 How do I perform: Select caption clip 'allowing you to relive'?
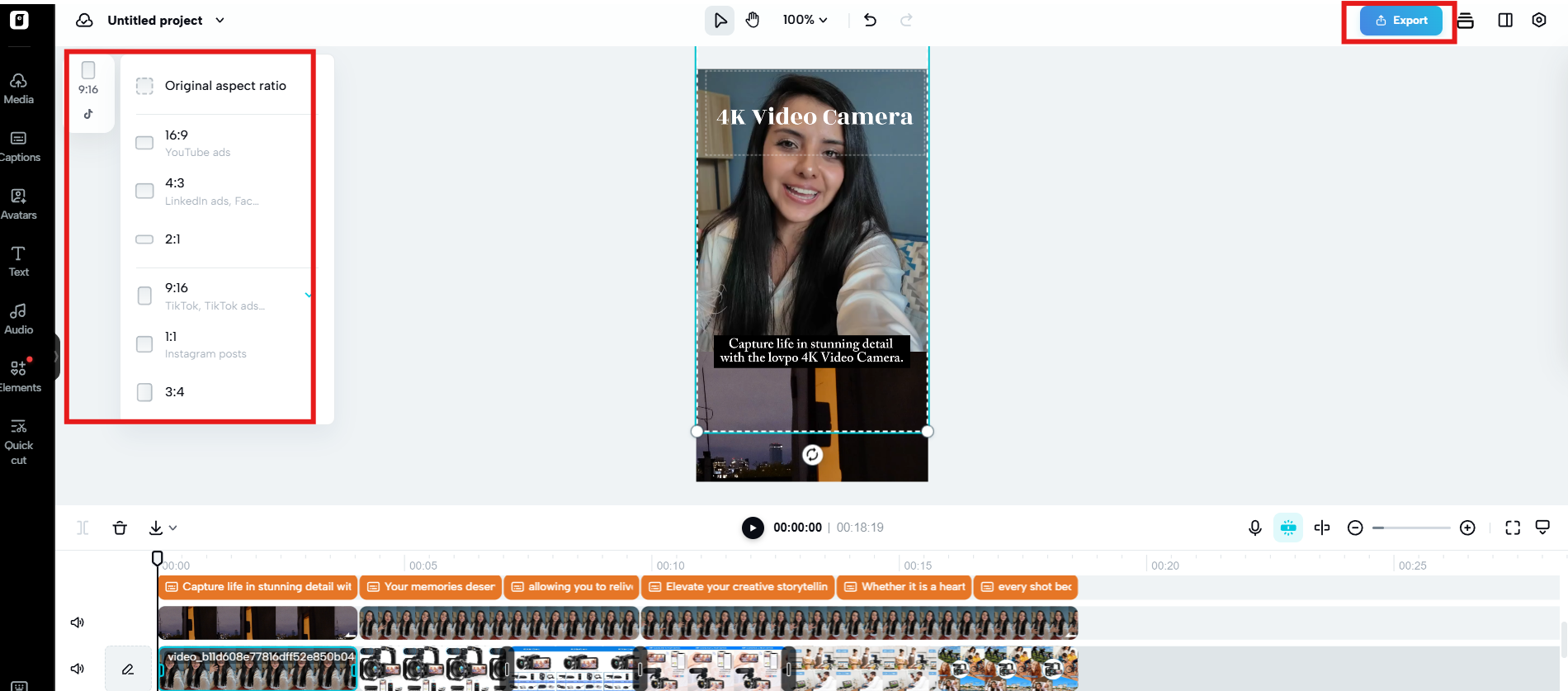pos(572,587)
